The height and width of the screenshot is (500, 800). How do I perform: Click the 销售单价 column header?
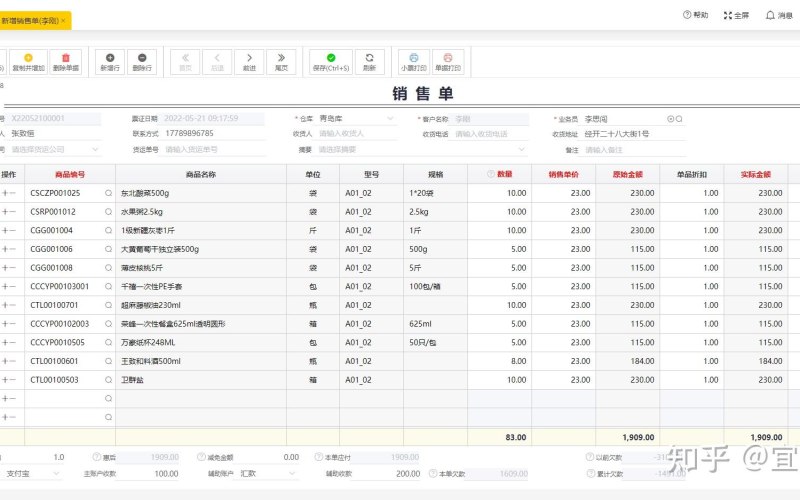pyautogui.click(x=563, y=174)
